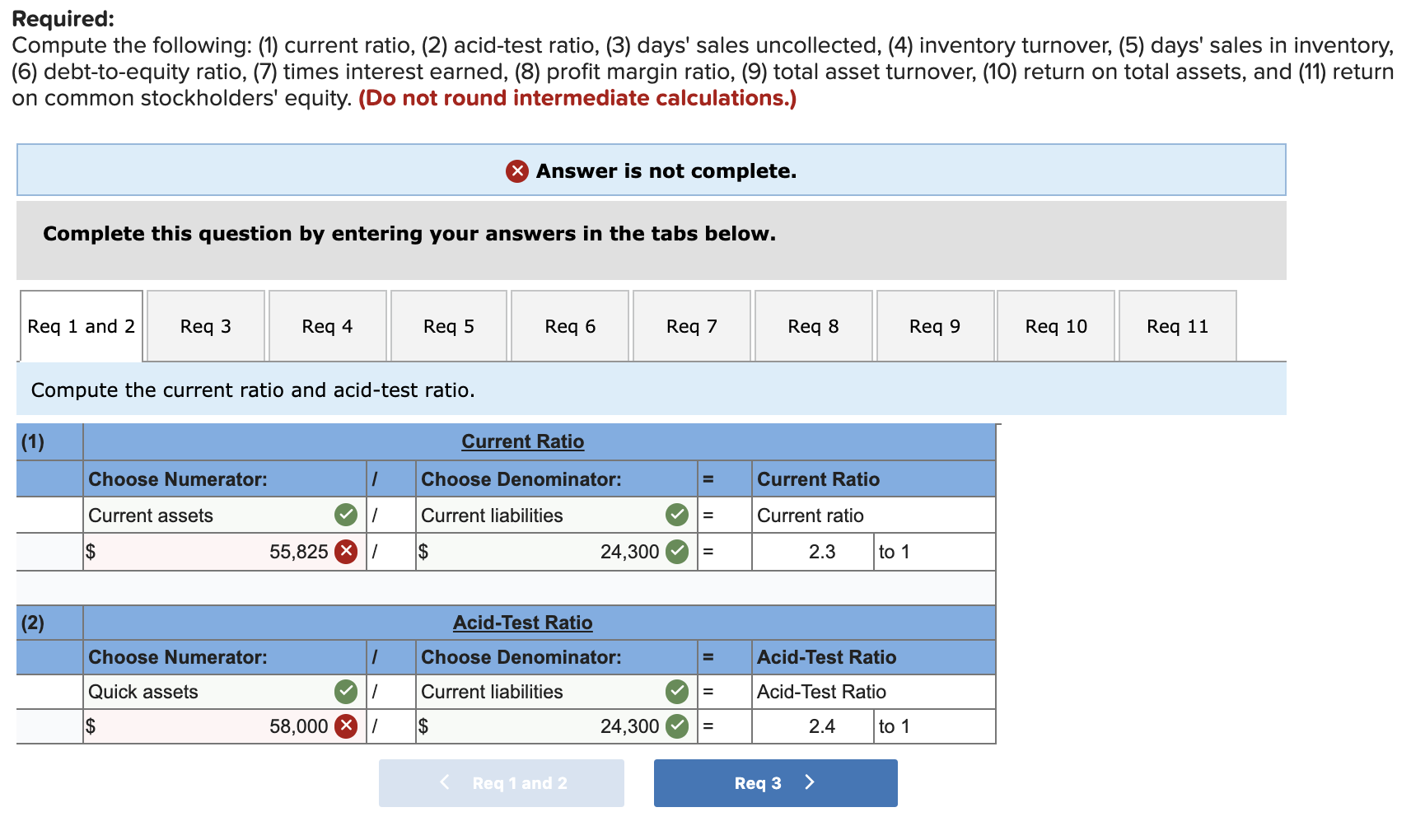Switch to the Req 3 tab
The image size is (1425, 840).
point(204,325)
